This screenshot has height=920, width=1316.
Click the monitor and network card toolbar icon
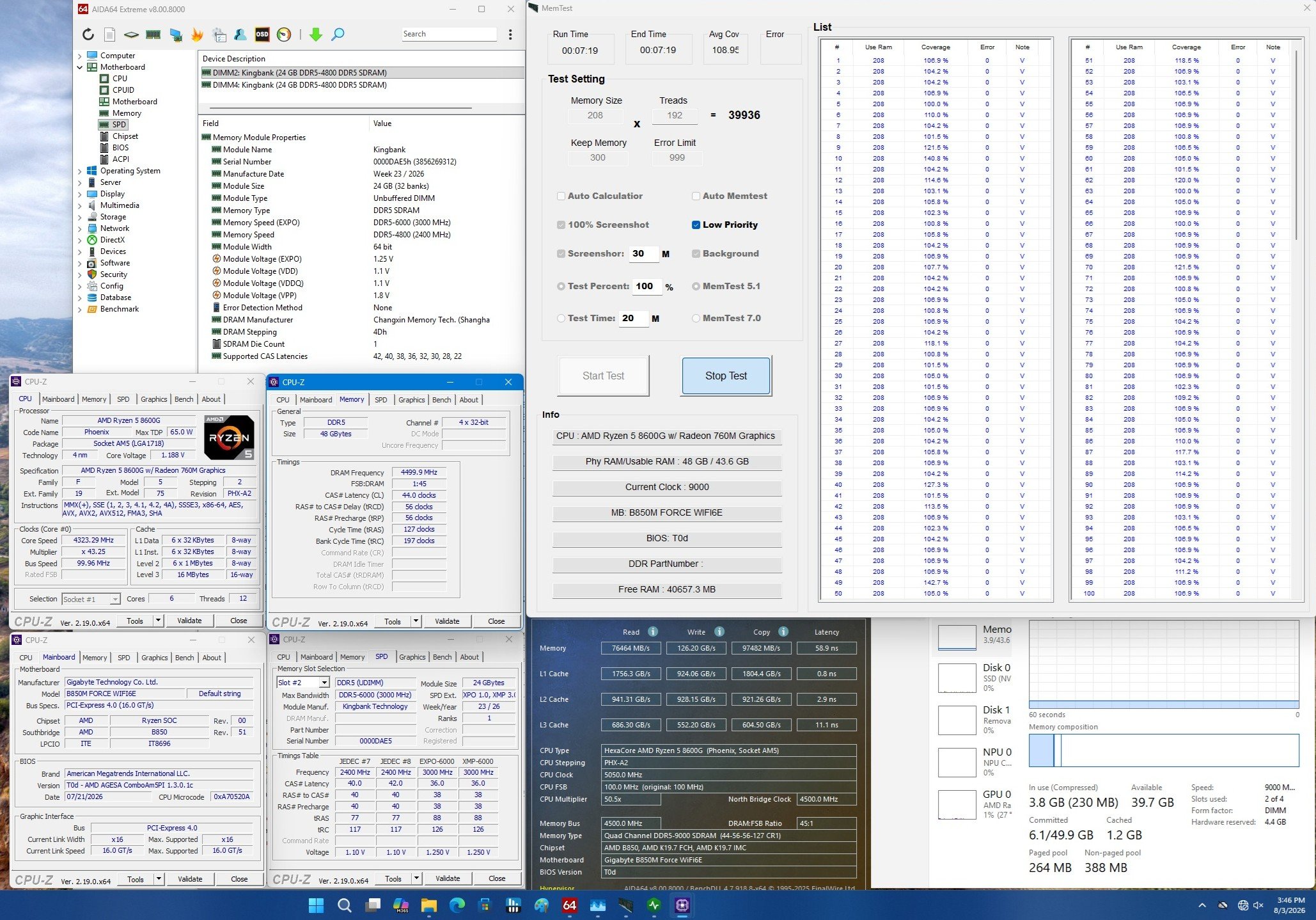tap(176, 35)
